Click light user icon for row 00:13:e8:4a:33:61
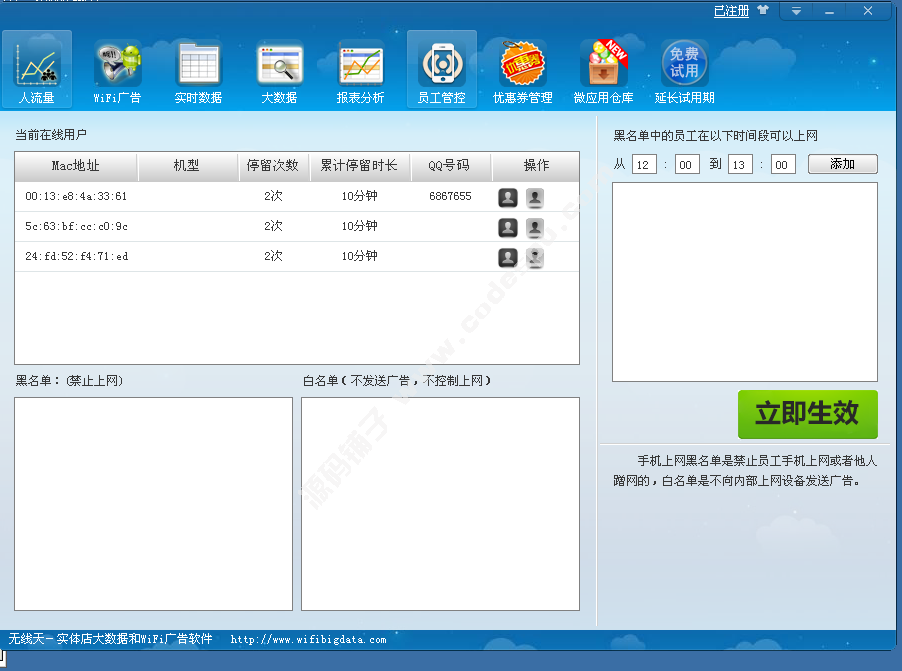Viewport: 902px width, 671px height. tap(534, 198)
